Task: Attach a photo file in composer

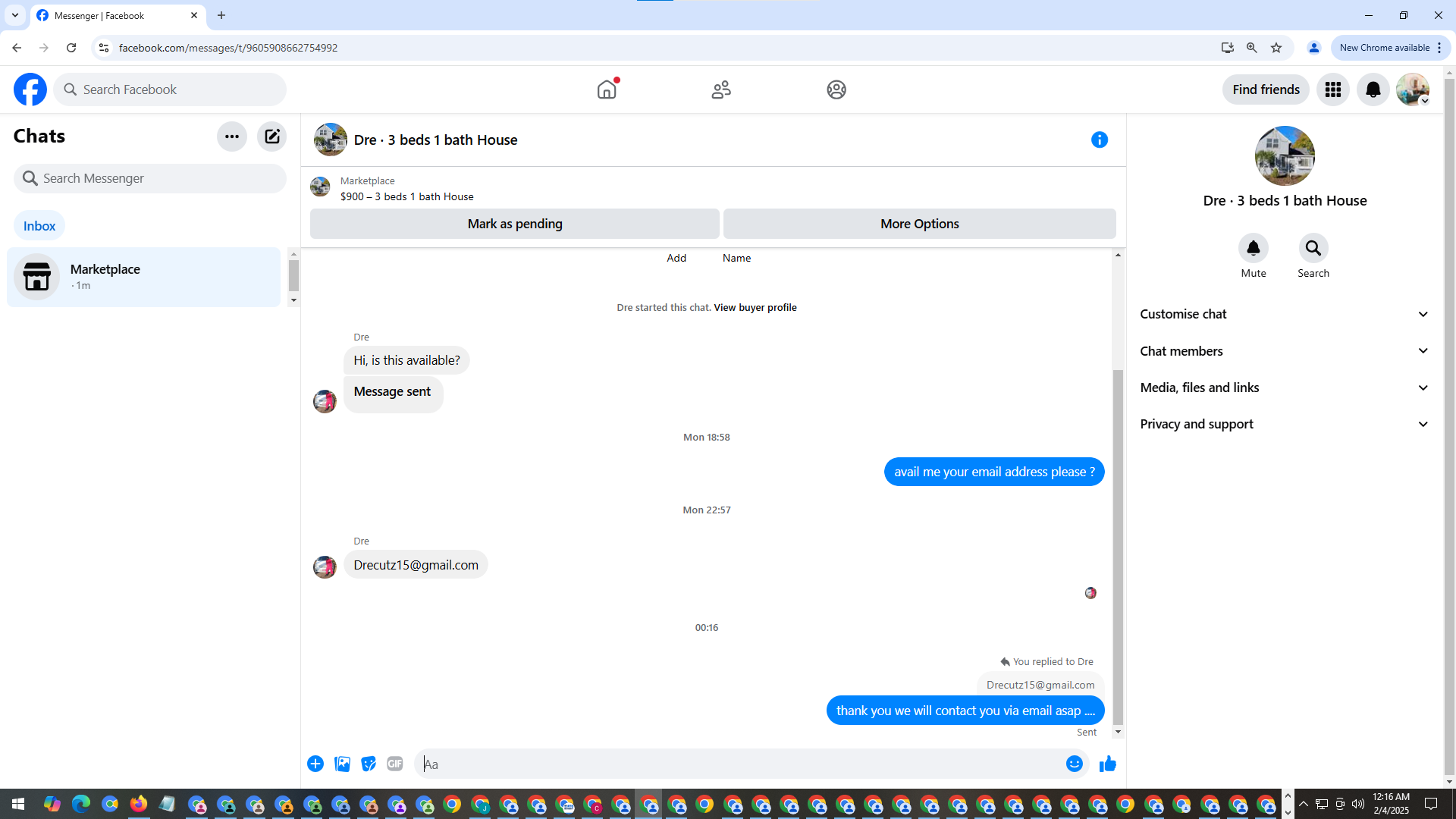Action: click(343, 764)
